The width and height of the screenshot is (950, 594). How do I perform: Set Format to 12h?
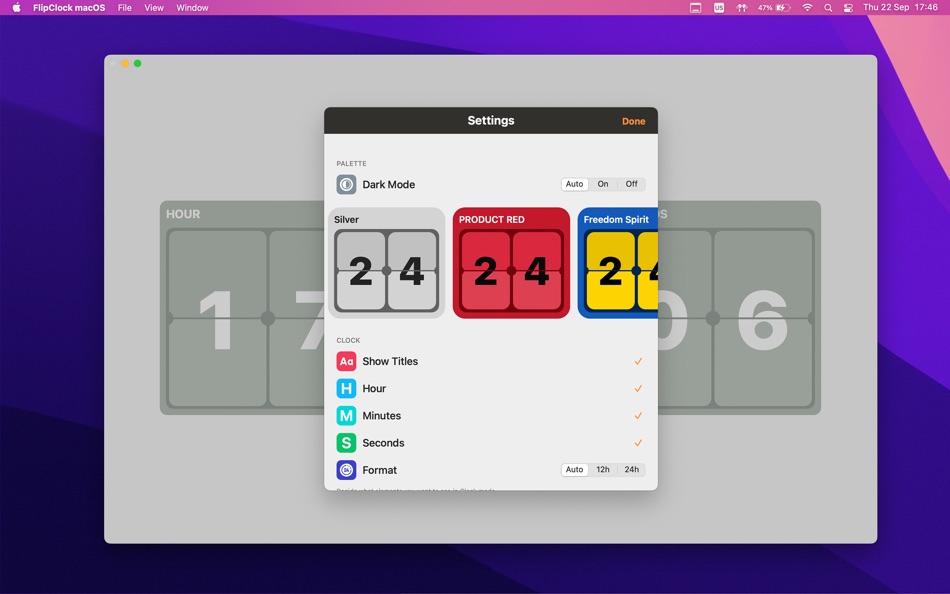click(x=603, y=470)
